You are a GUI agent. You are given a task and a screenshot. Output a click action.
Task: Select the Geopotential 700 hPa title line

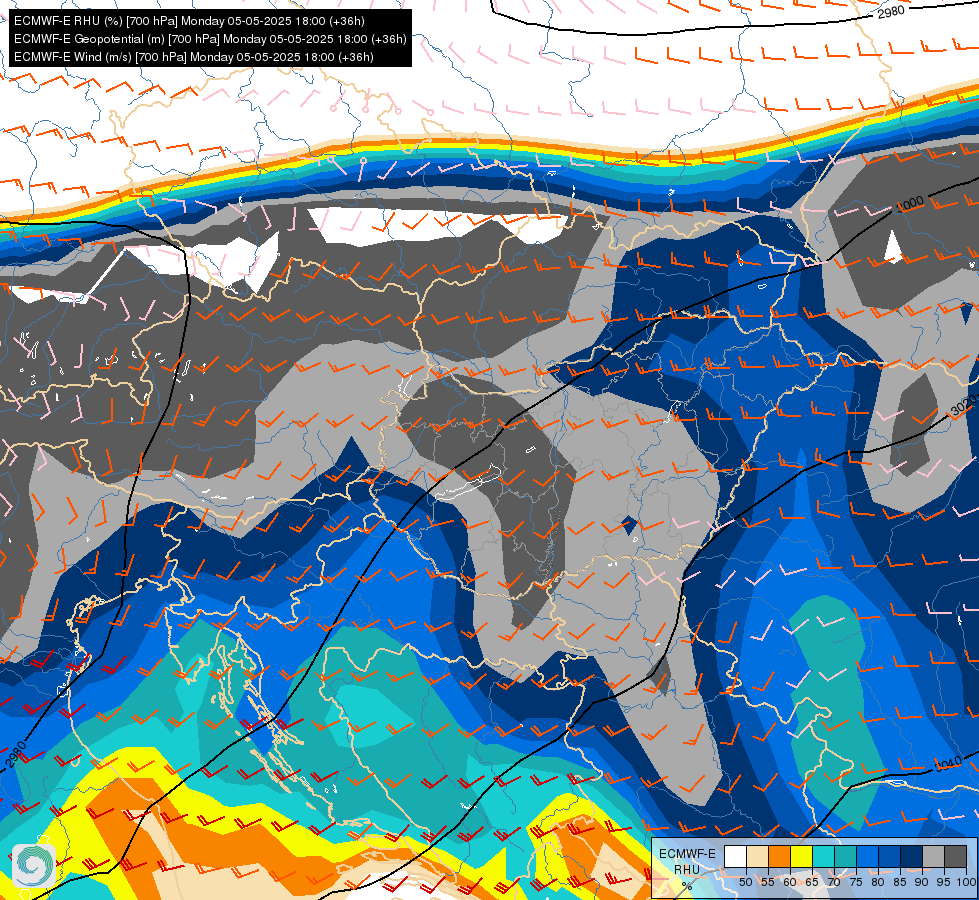pyautogui.click(x=210, y=39)
